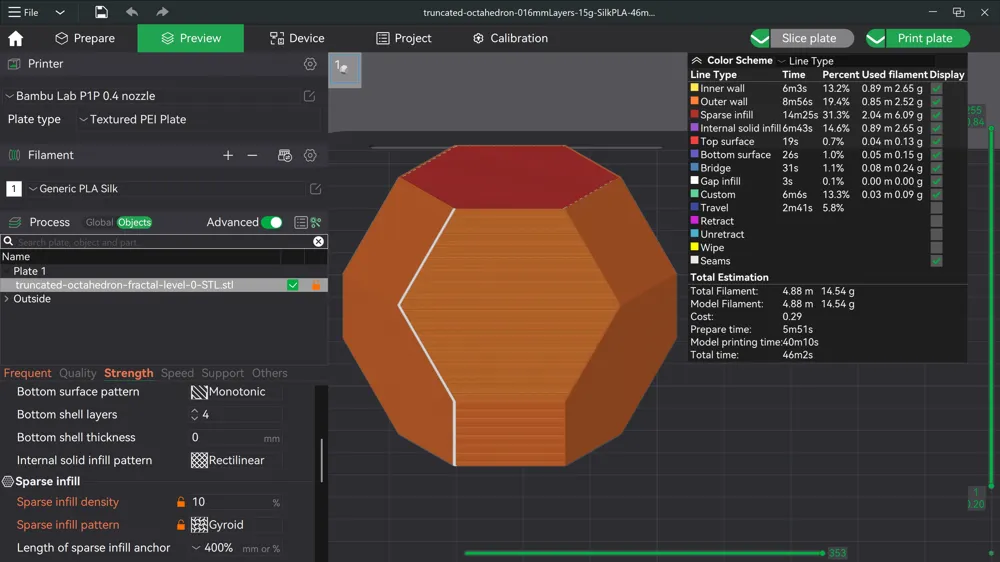Clear the search field with X icon
The width and height of the screenshot is (1000, 562).
pos(318,242)
